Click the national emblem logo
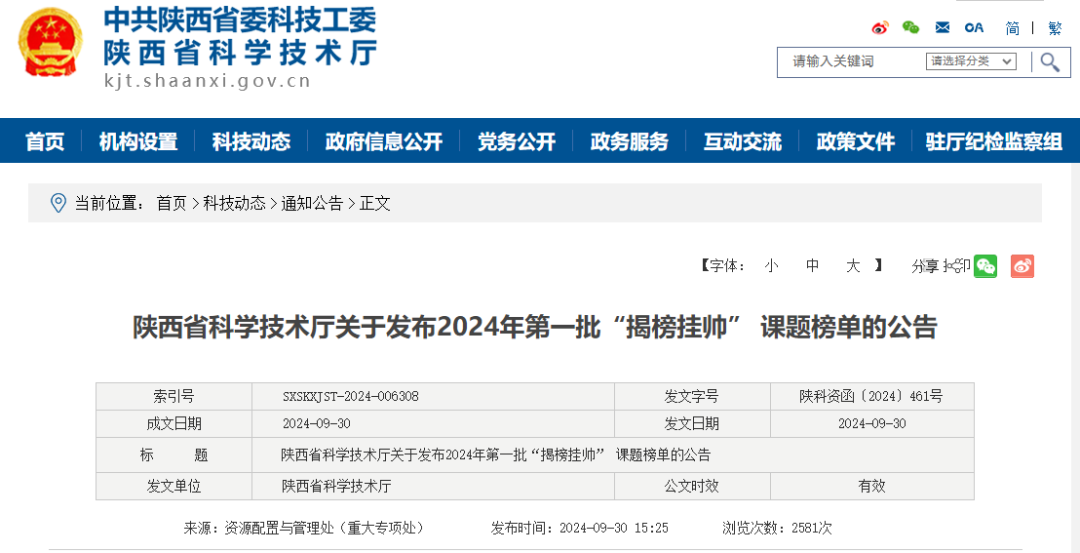The image size is (1080, 553). [50, 43]
